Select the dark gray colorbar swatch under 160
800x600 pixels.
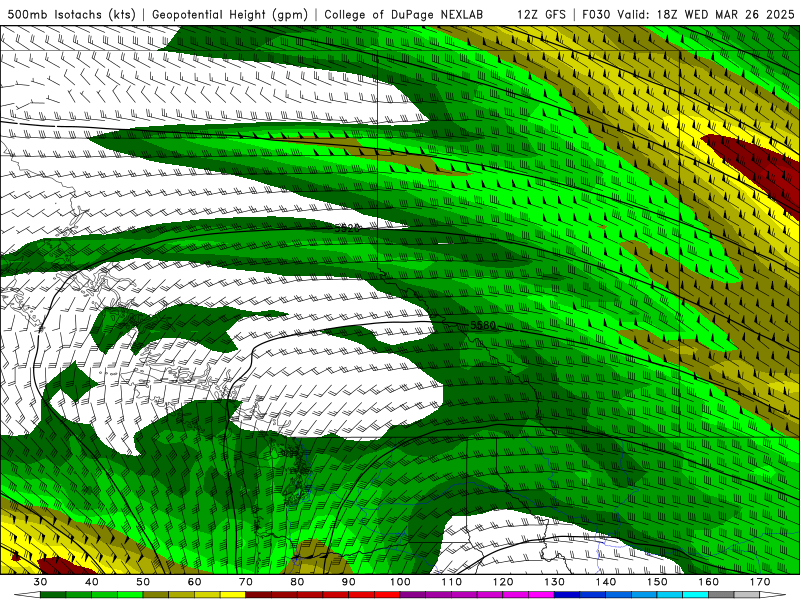pos(722,595)
